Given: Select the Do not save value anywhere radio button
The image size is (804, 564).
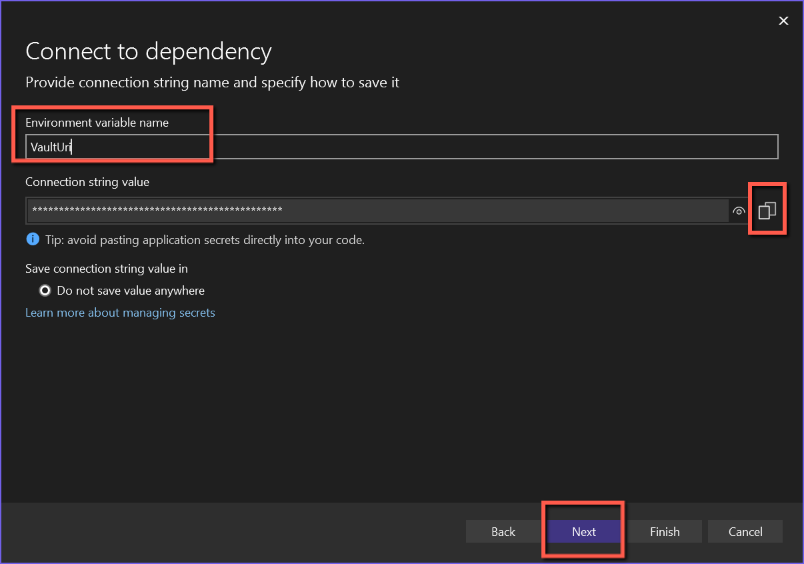Looking at the screenshot, I should click(x=44, y=291).
